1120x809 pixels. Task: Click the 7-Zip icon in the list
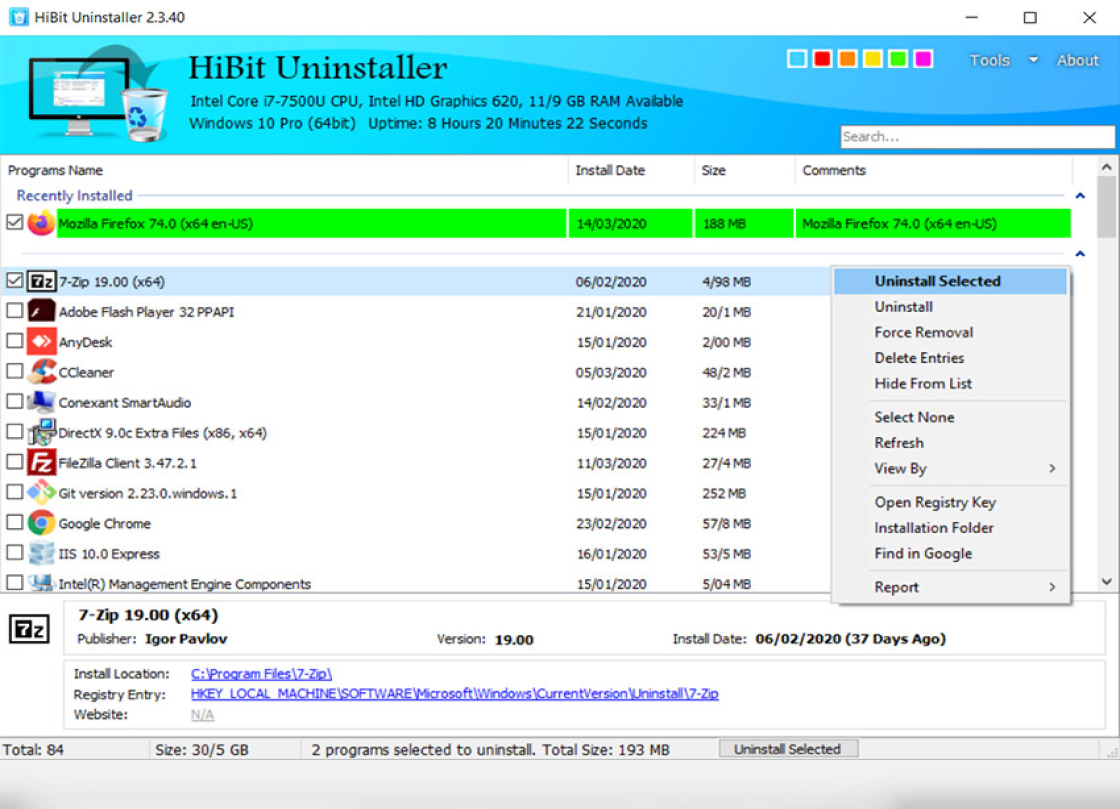click(41, 281)
